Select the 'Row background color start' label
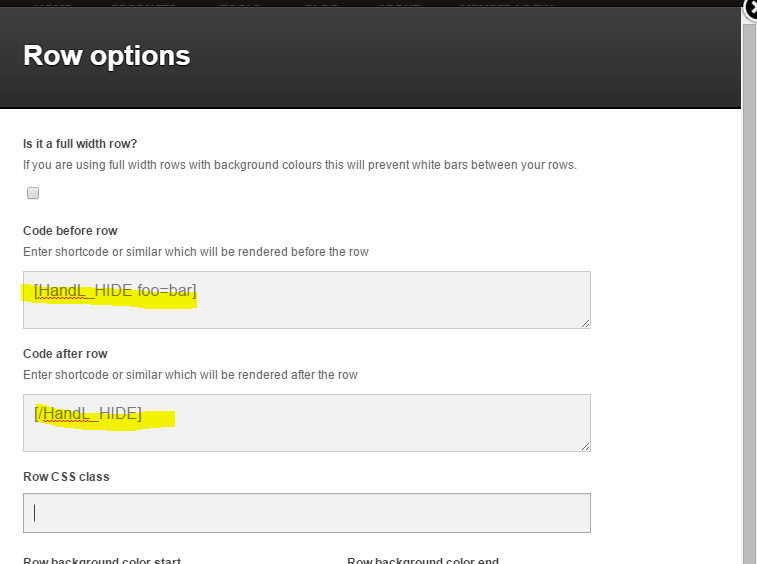This screenshot has width=757, height=564. [101, 560]
